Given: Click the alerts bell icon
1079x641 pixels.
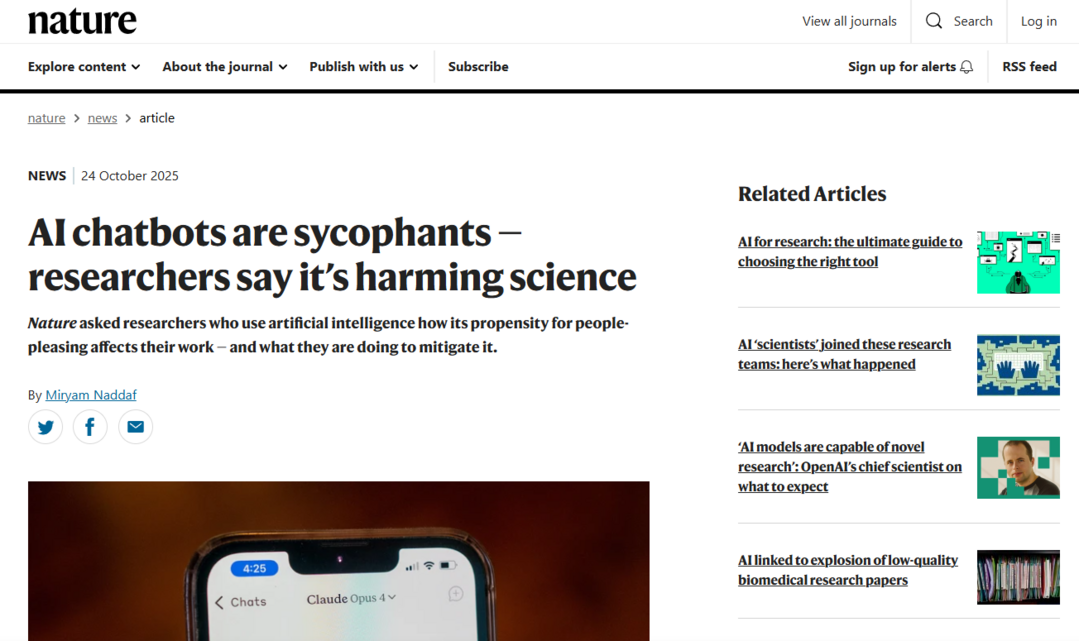Looking at the screenshot, I should (966, 67).
